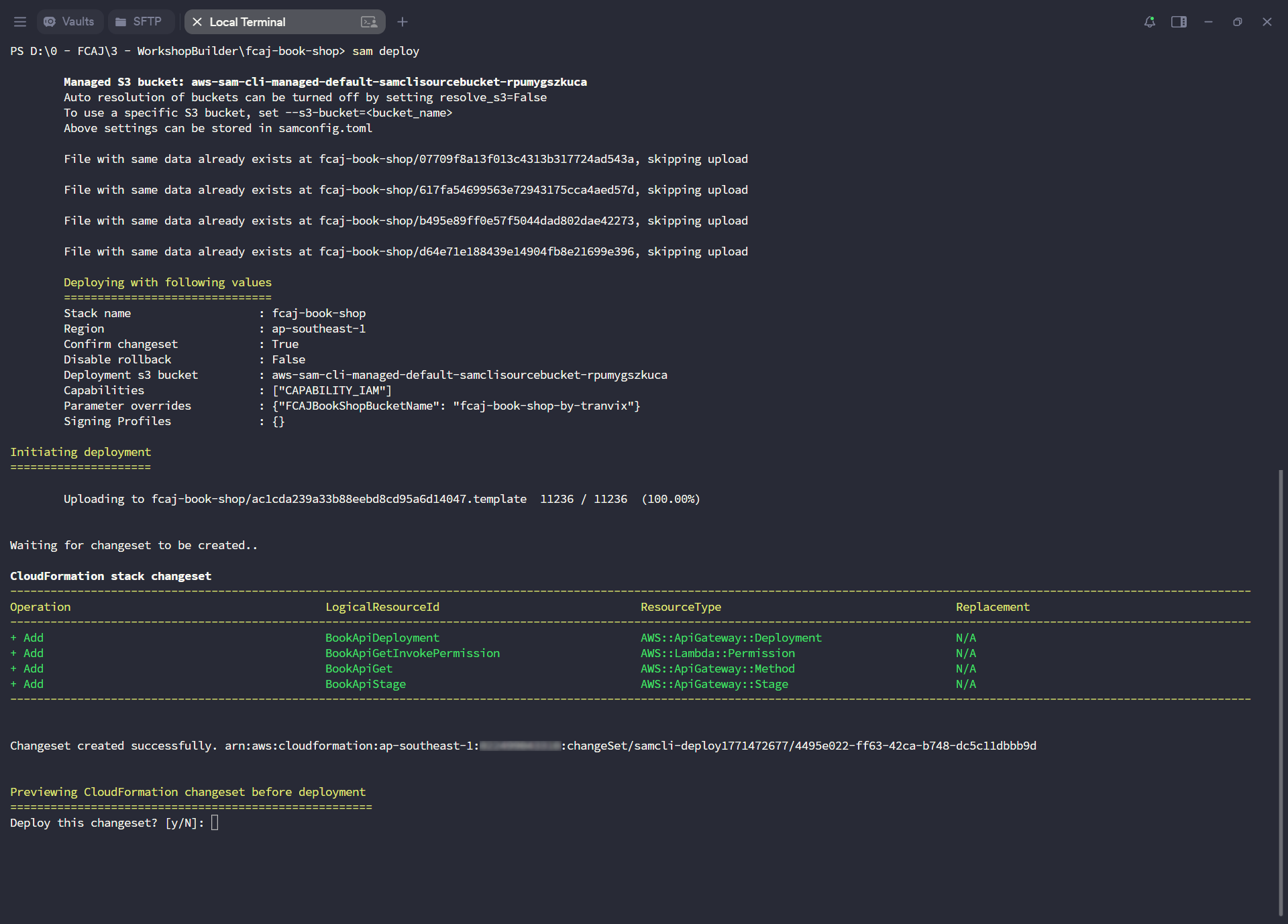Restore down the window
This screenshot has width=1288, height=924.
coord(1238,21)
